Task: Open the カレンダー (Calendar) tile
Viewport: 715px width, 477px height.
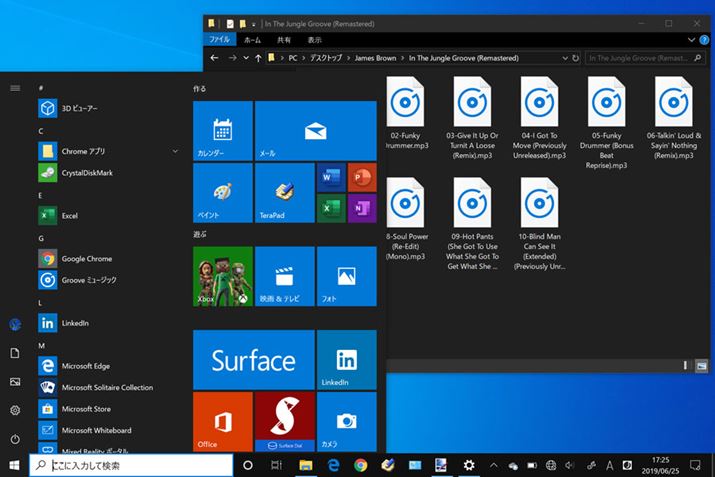Action: 222,131
